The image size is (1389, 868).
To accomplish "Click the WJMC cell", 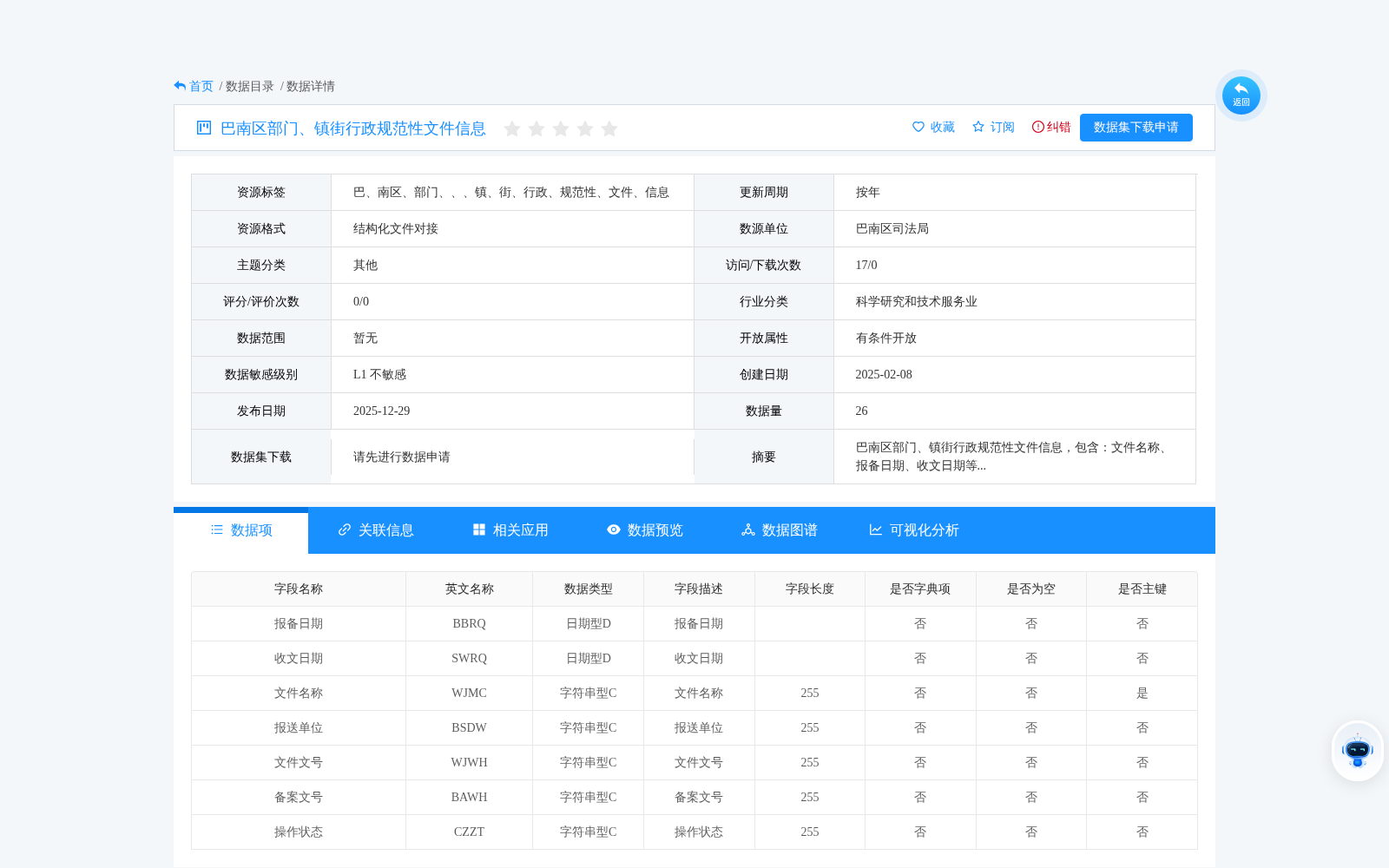I will click(470, 694).
